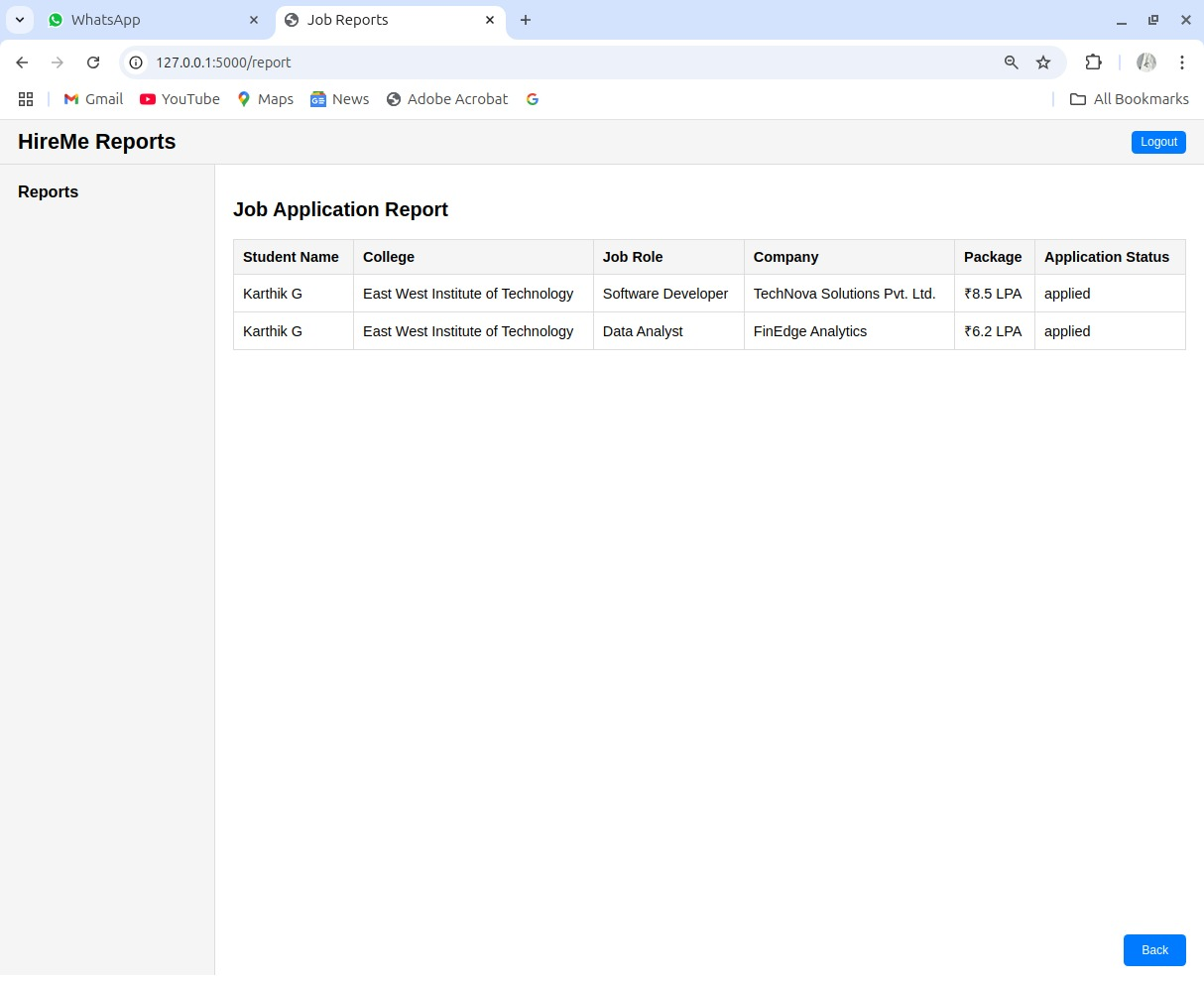Open a new tab with plus button
The width and height of the screenshot is (1204, 984).
pyautogui.click(x=526, y=20)
